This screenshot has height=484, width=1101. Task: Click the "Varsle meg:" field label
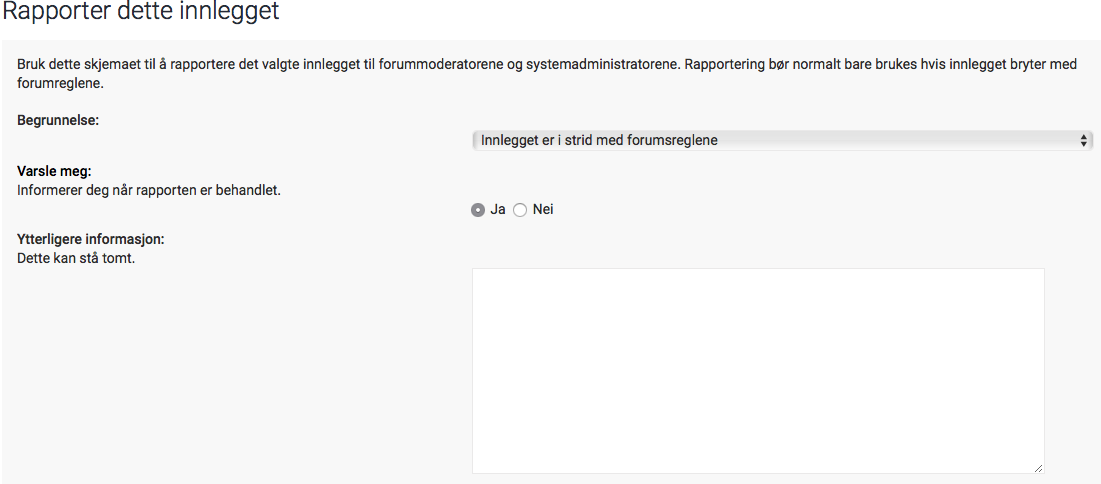55,171
